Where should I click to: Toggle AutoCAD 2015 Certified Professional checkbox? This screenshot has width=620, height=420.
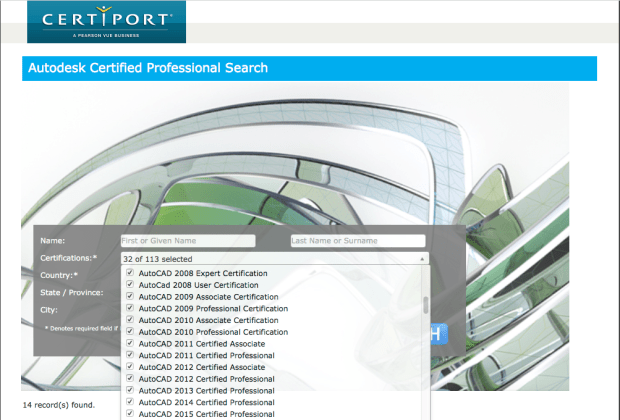(130, 413)
